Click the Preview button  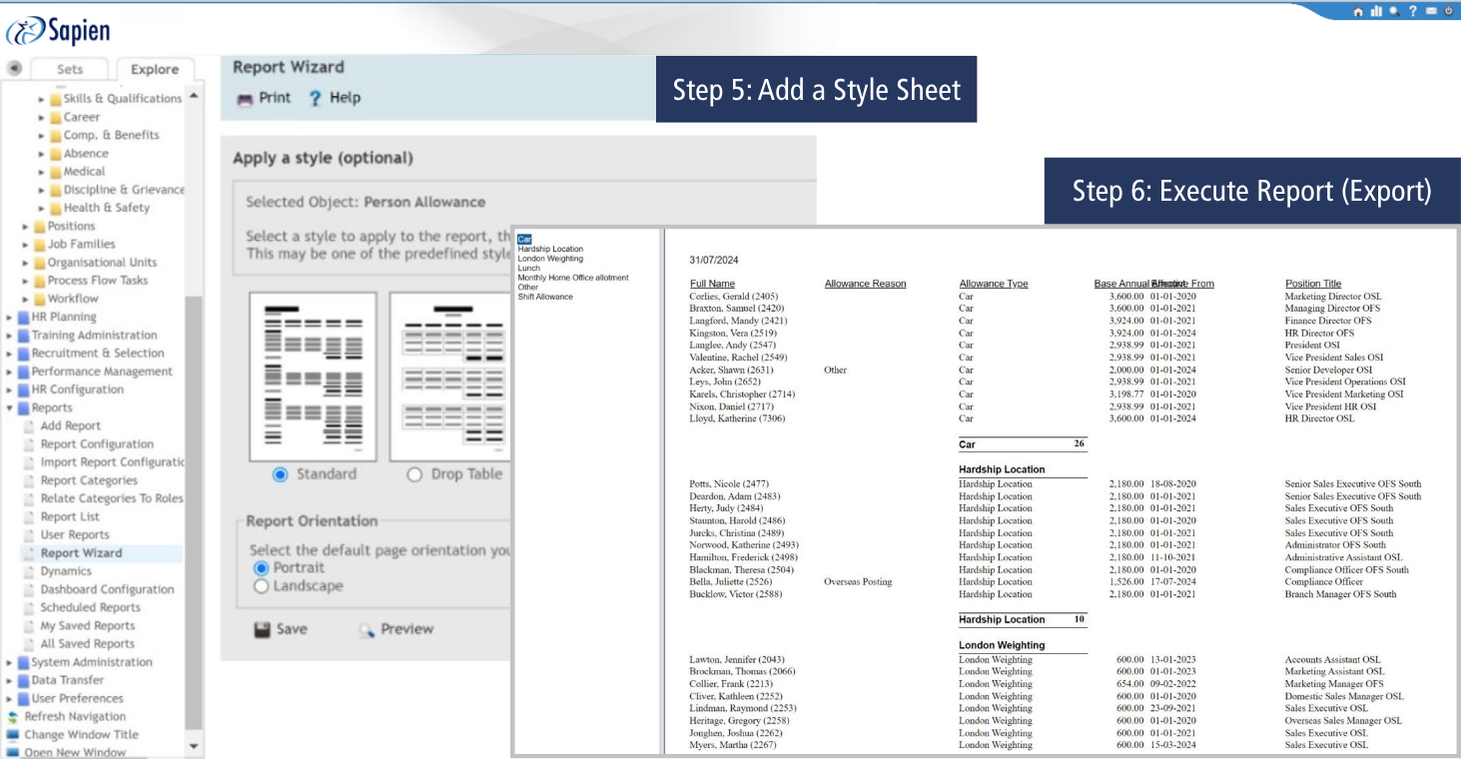click(x=396, y=629)
